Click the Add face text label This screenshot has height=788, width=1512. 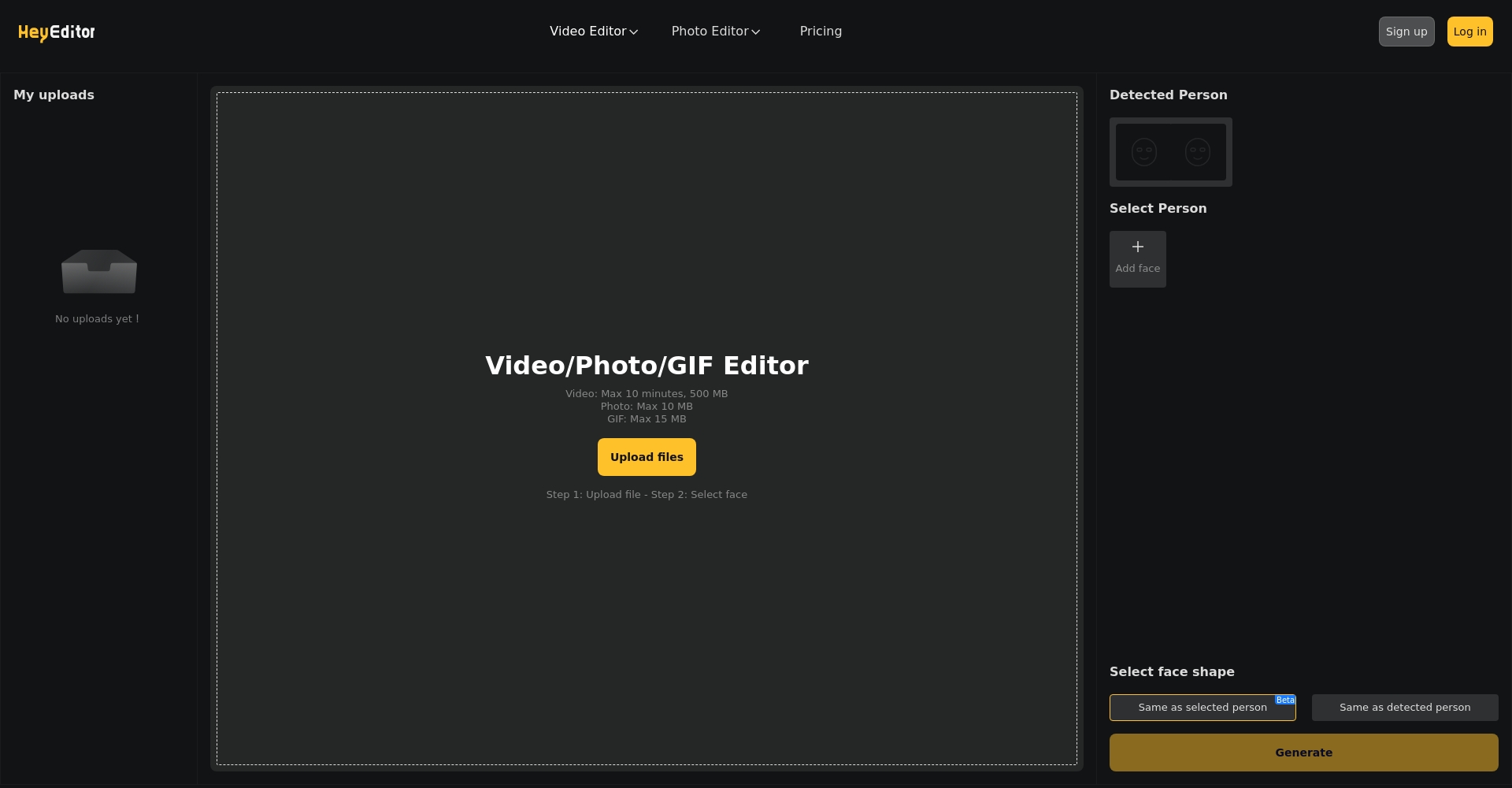point(1137,269)
